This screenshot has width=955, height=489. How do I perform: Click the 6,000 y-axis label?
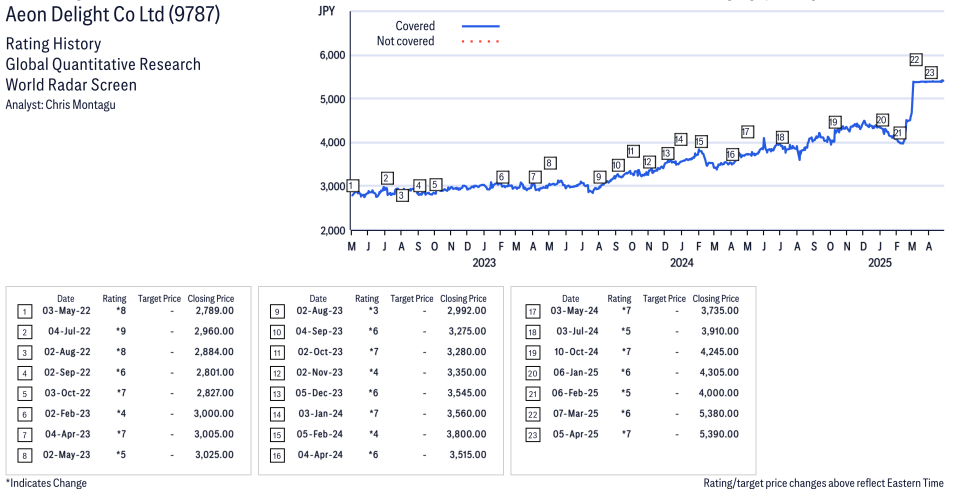333,55
